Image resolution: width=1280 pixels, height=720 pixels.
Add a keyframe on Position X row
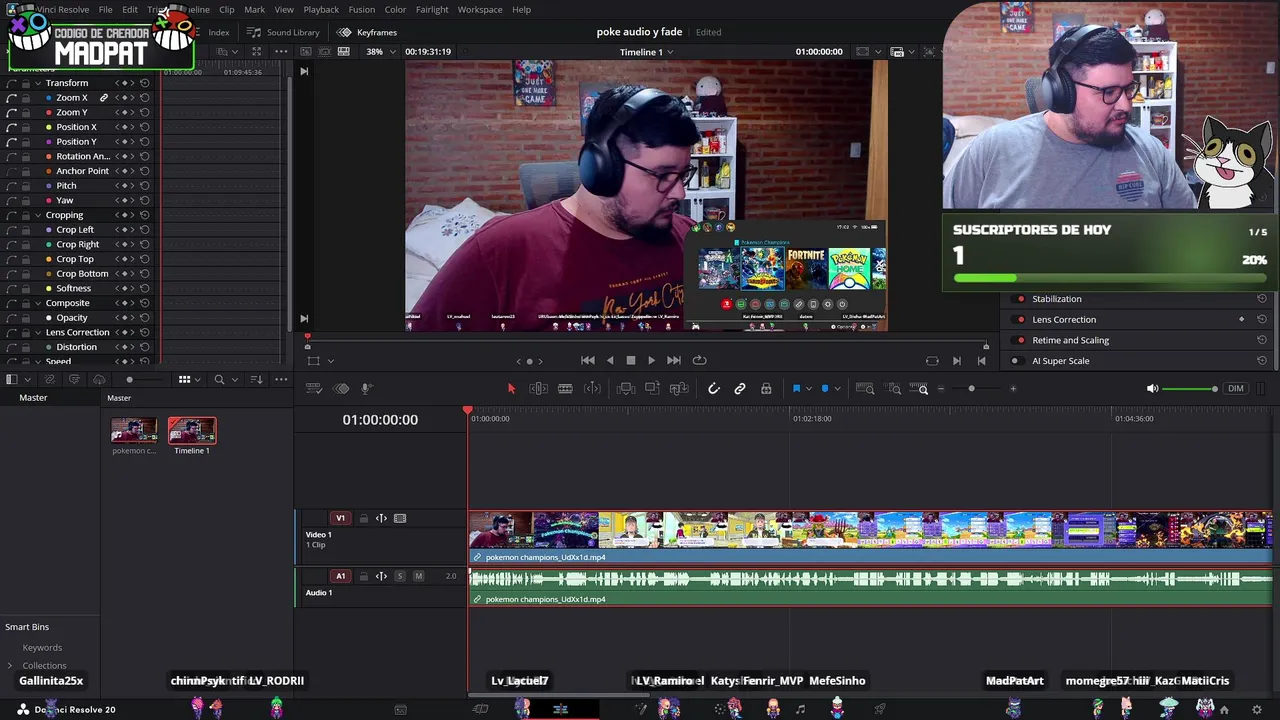(x=124, y=127)
